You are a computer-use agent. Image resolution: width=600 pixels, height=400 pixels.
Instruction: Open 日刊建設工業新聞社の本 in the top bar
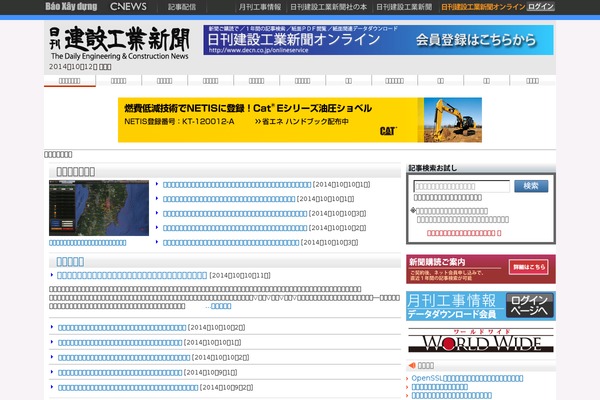point(328,7)
